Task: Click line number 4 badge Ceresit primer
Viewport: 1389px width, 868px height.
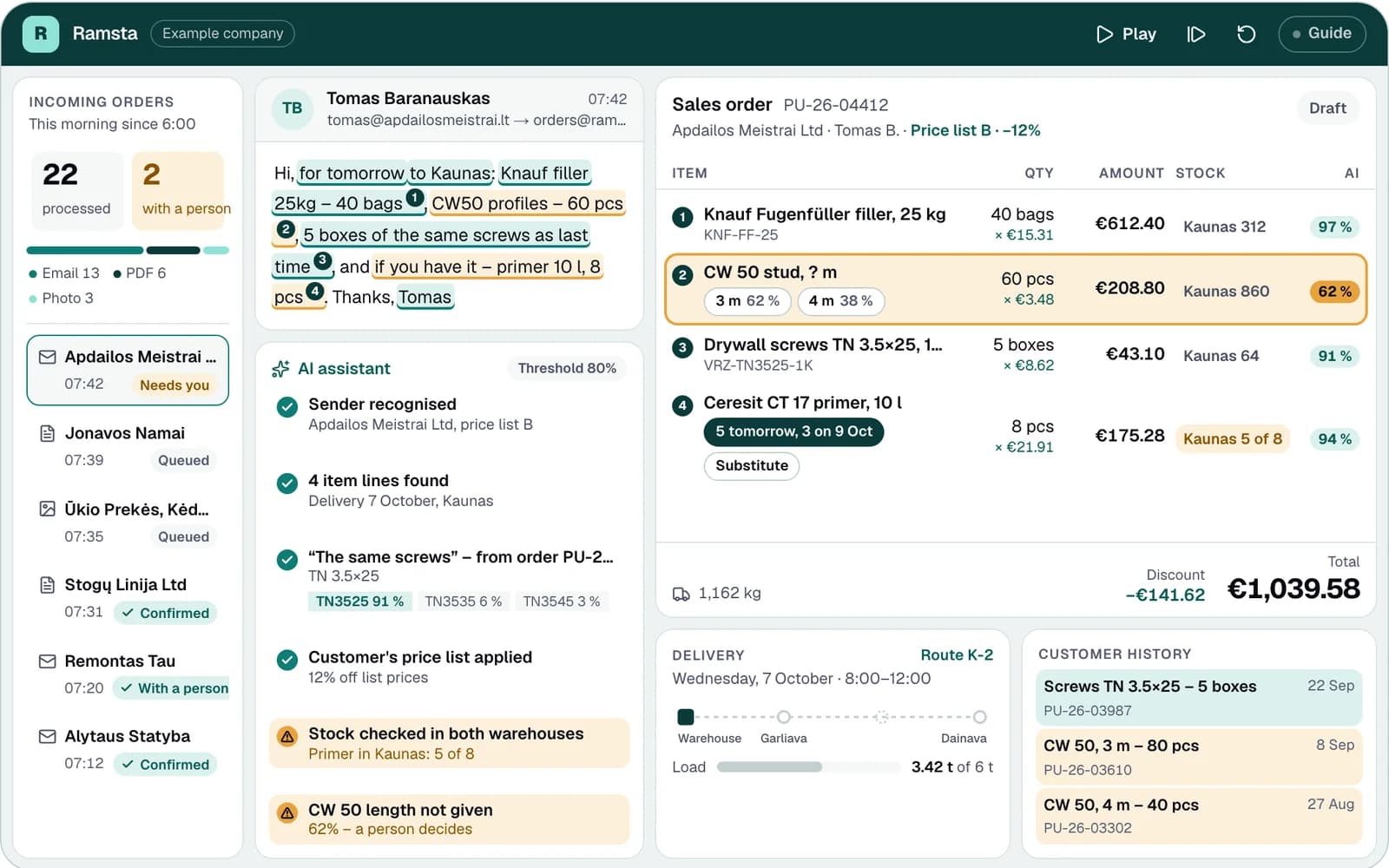Action: coord(682,405)
